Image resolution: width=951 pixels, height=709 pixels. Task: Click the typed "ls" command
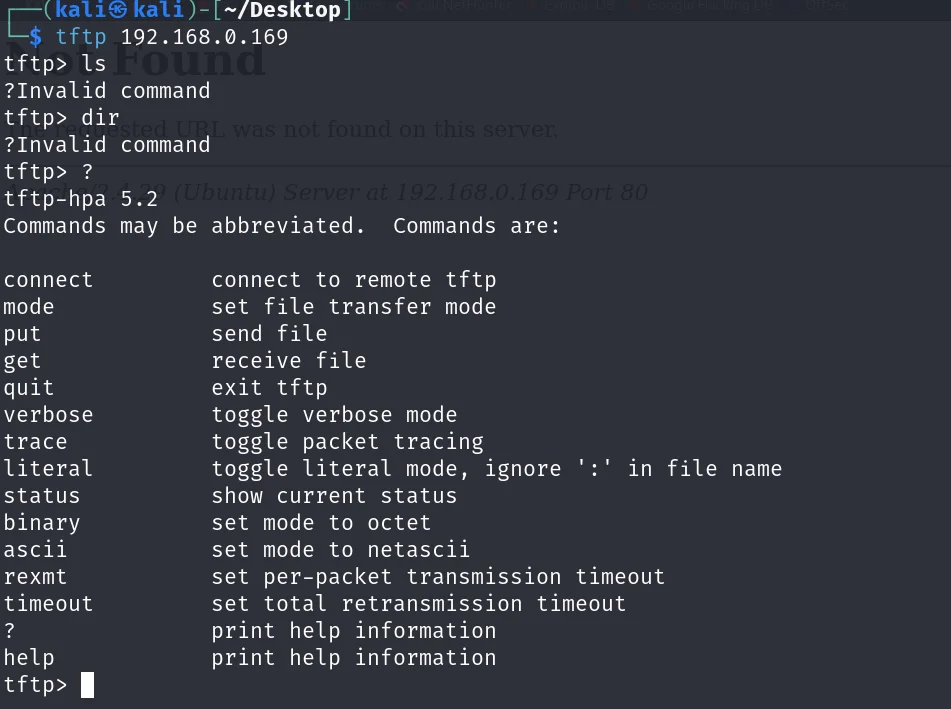[93, 65]
